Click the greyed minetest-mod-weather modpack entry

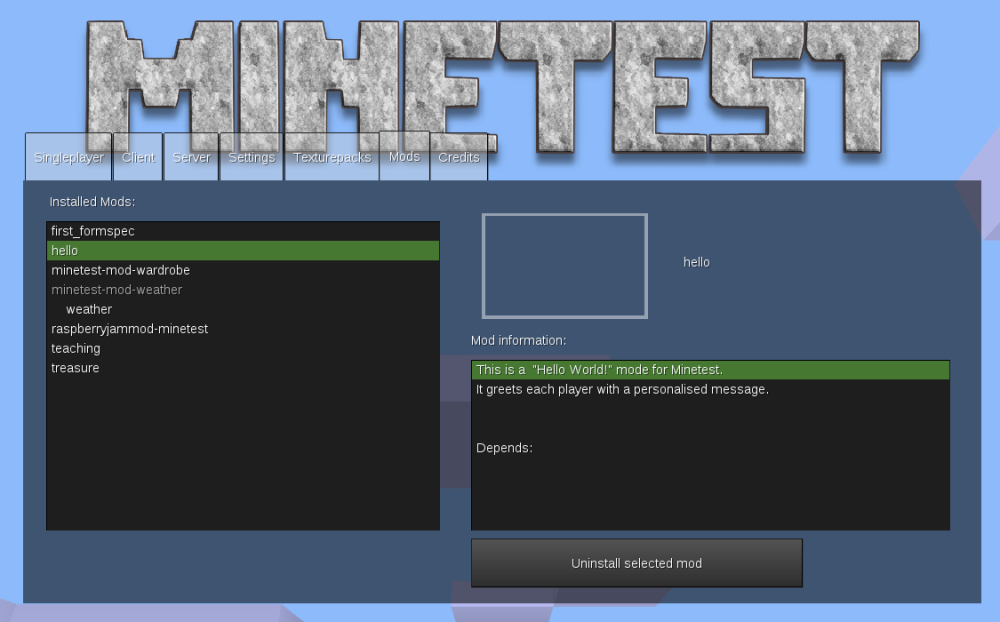coord(243,290)
